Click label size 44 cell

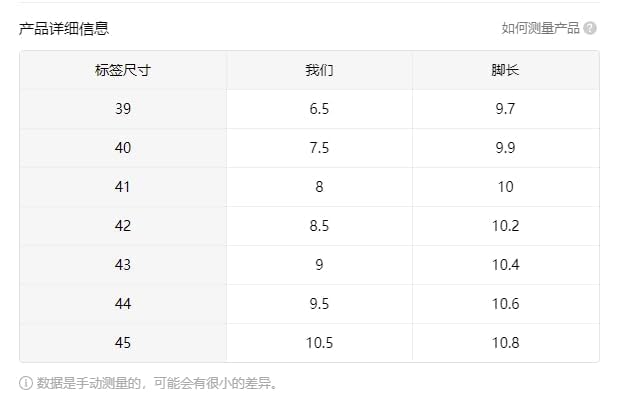(x=123, y=304)
